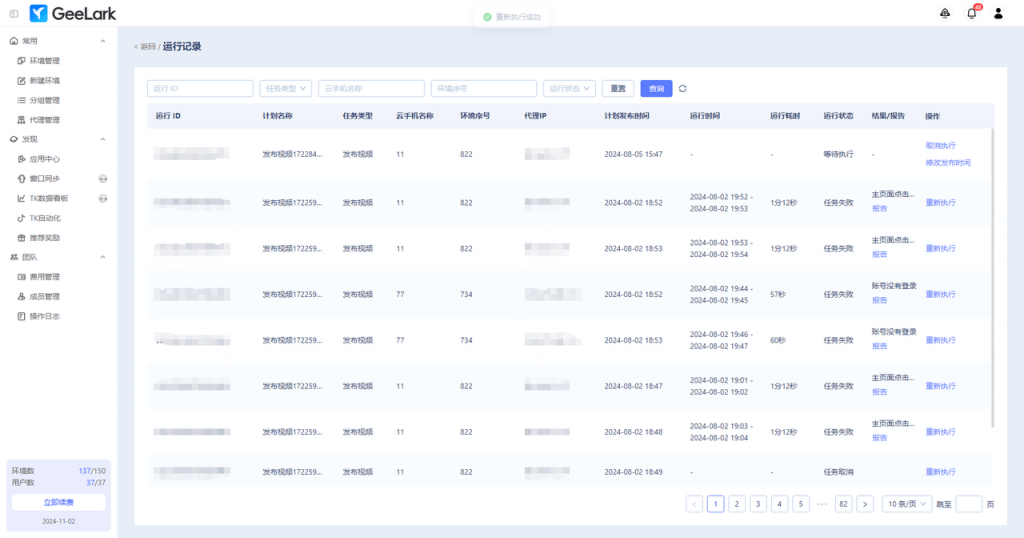1024x538 pixels.
Task: Click the user profile avatar icon
Action: [x=998, y=13]
